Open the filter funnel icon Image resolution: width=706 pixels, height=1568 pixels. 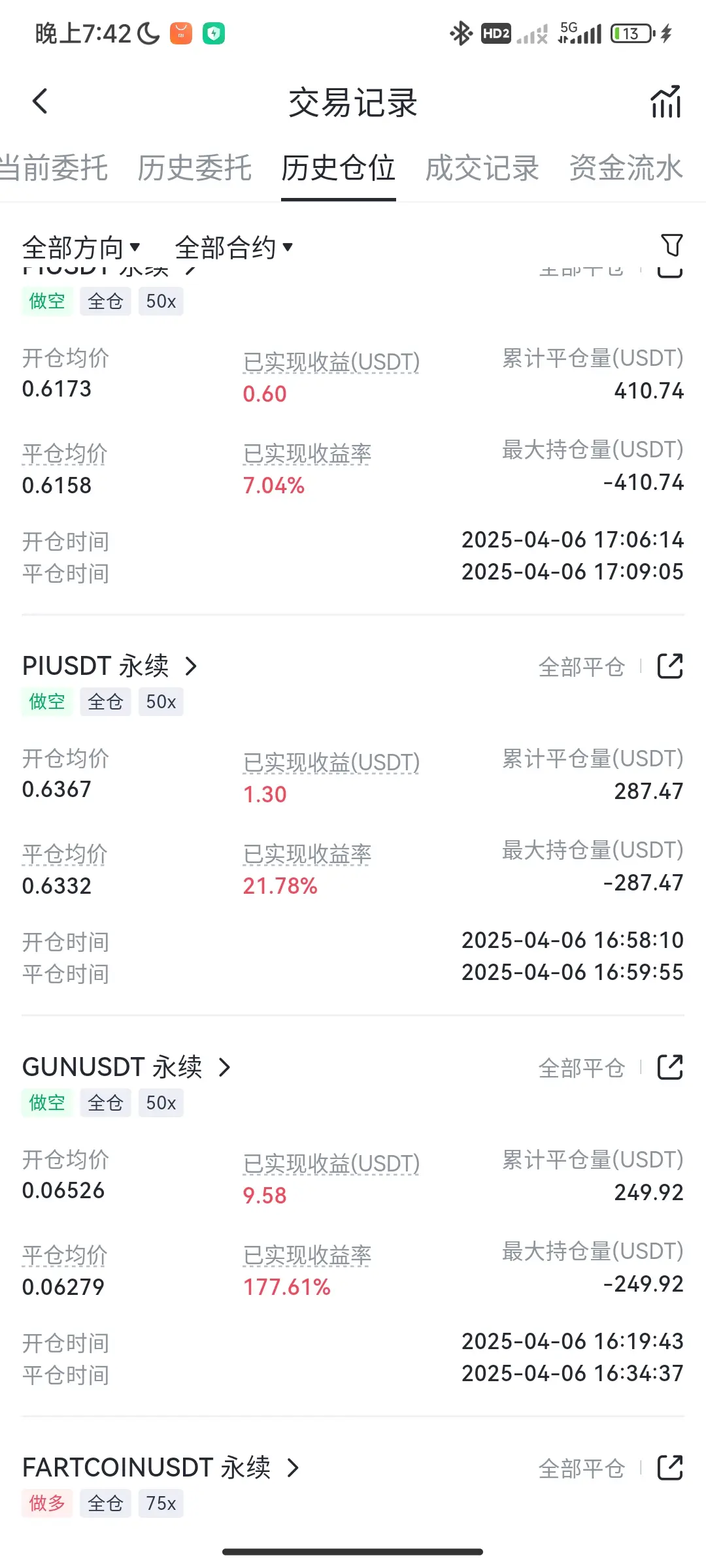click(671, 246)
